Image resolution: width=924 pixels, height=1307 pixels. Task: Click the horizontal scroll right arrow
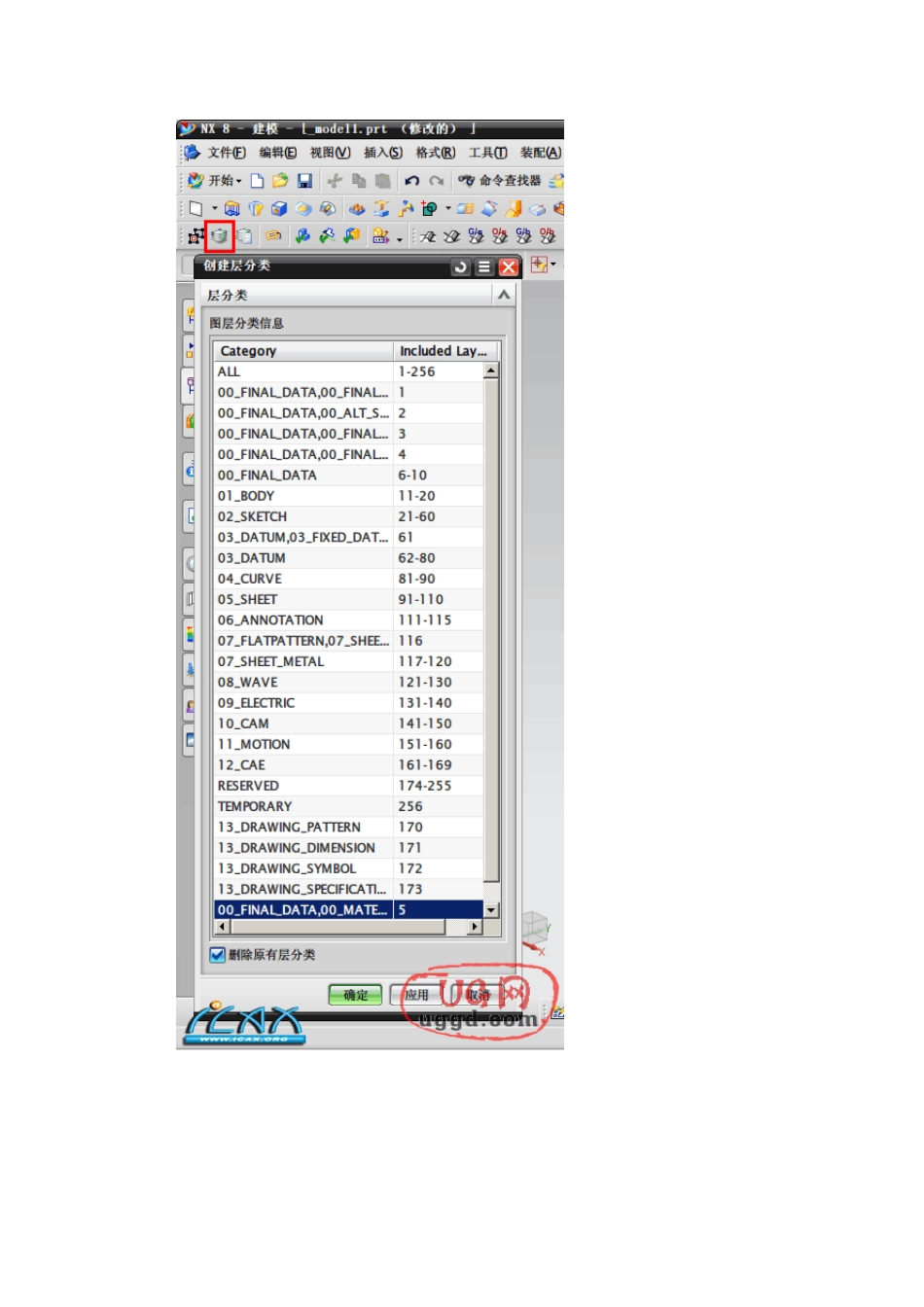pyautogui.click(x=476, y=927)
